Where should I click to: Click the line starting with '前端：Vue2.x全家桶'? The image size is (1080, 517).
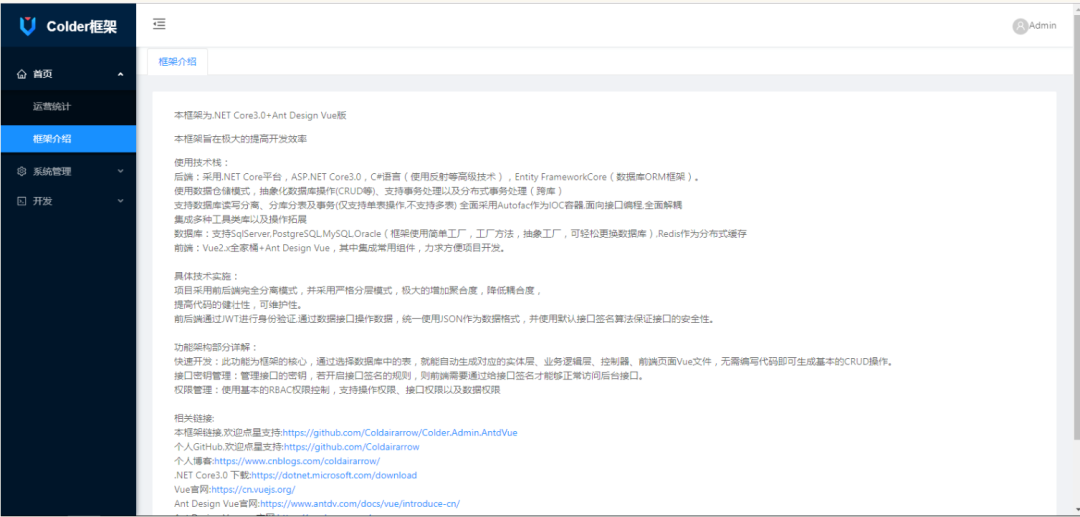(340, 249)
